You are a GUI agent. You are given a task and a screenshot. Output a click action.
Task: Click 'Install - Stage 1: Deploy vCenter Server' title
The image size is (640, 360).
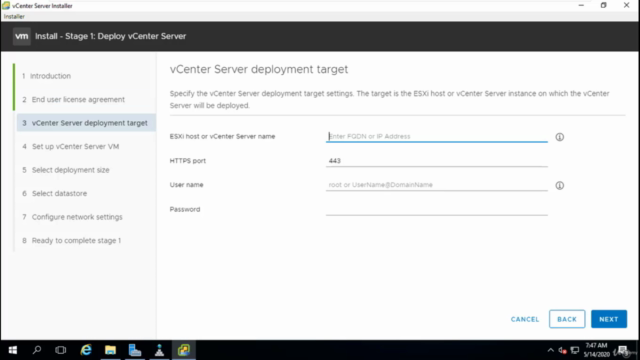coord(111,36)
